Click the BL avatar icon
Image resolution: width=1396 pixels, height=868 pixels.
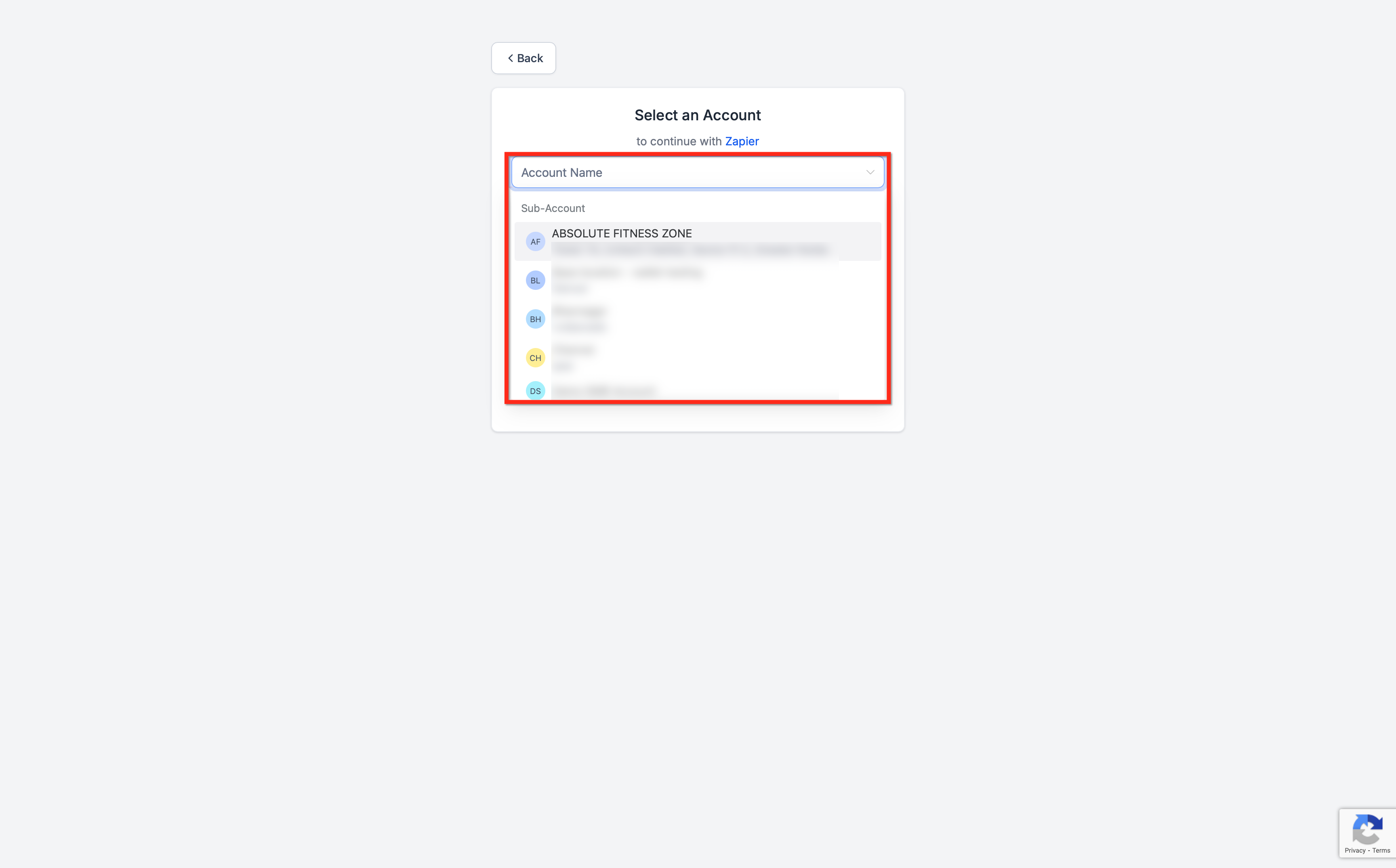click(x=535, y=280)
